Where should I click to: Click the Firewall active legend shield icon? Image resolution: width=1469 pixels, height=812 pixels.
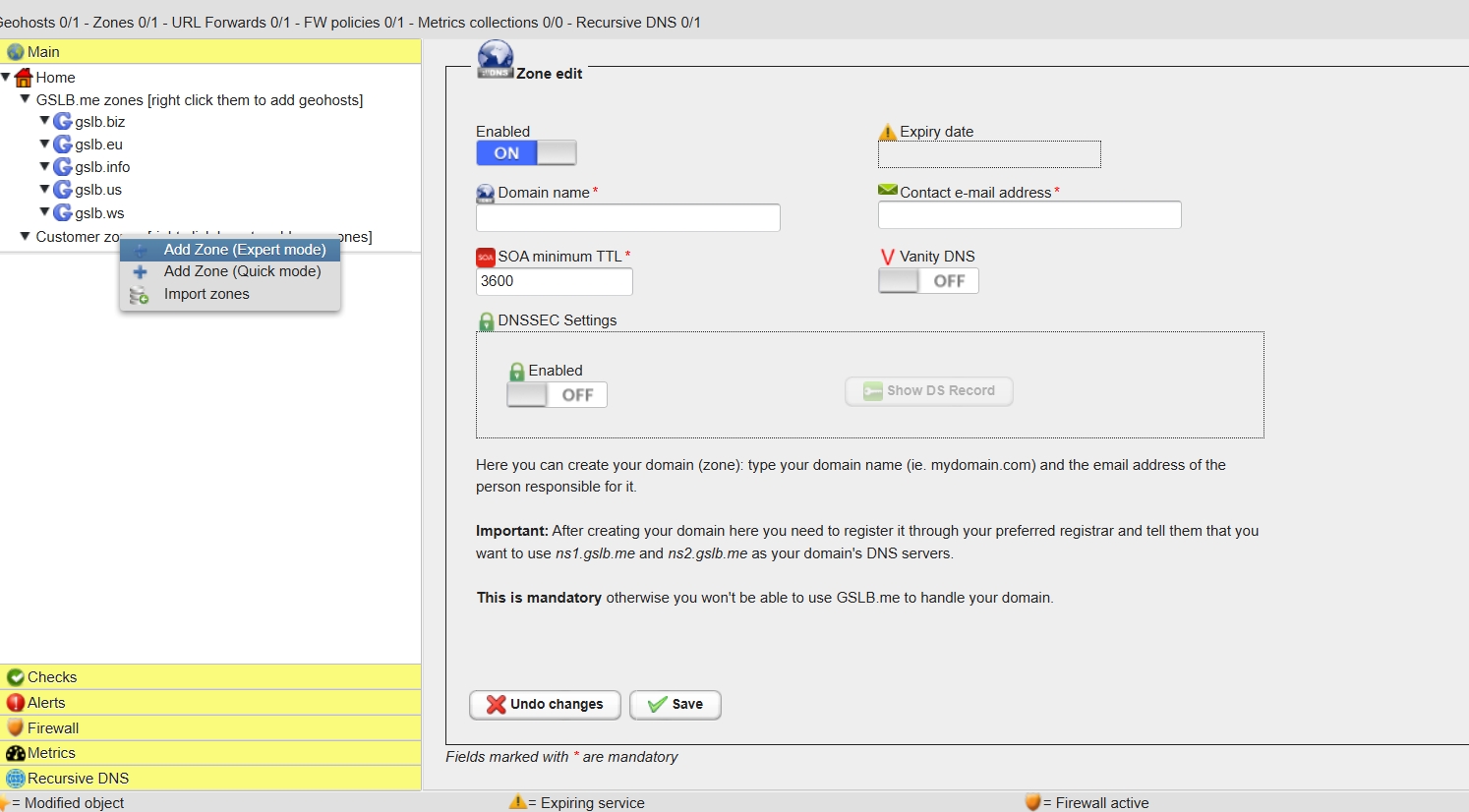tap(1032, 802)
